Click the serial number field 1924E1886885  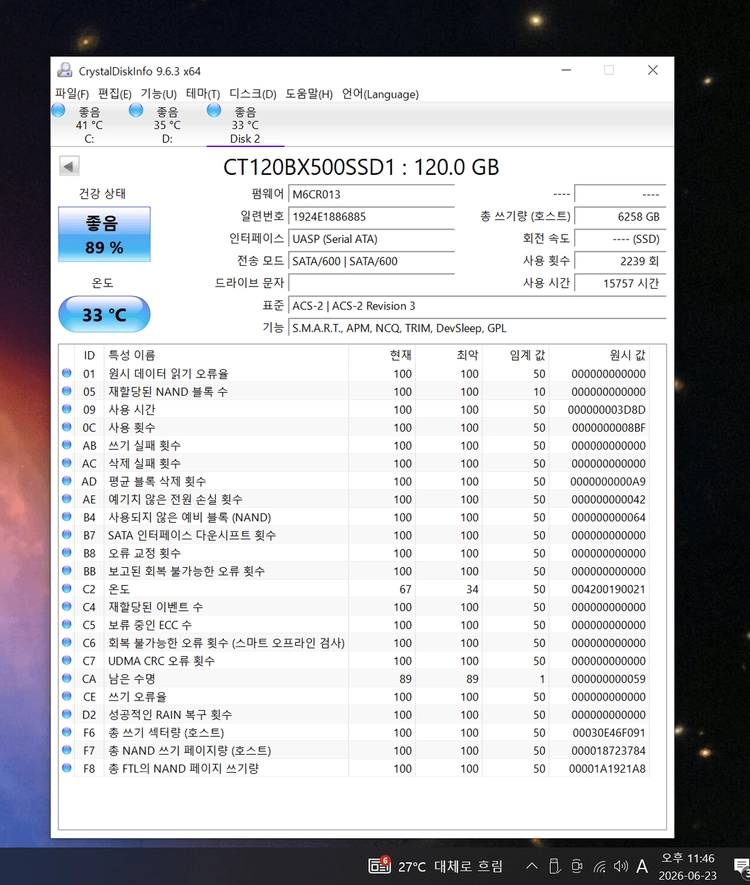pos(371,216)
